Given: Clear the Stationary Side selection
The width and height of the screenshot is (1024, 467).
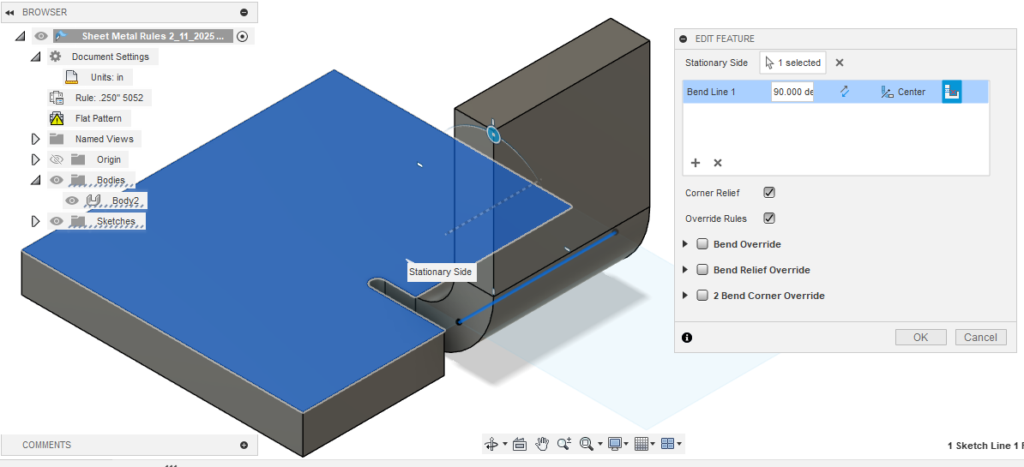Looking at the screenshot, I should click(x=840, y=62).
